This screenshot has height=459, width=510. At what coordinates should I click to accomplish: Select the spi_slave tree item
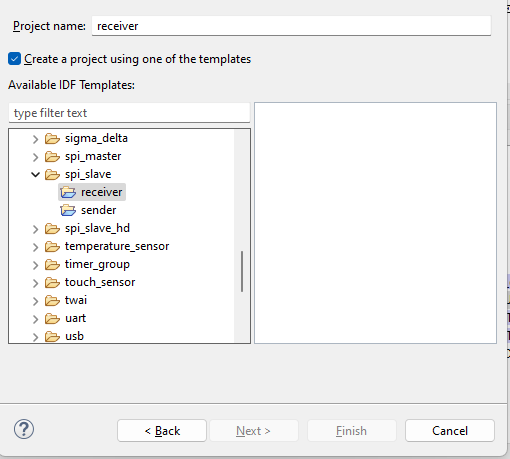88,174
